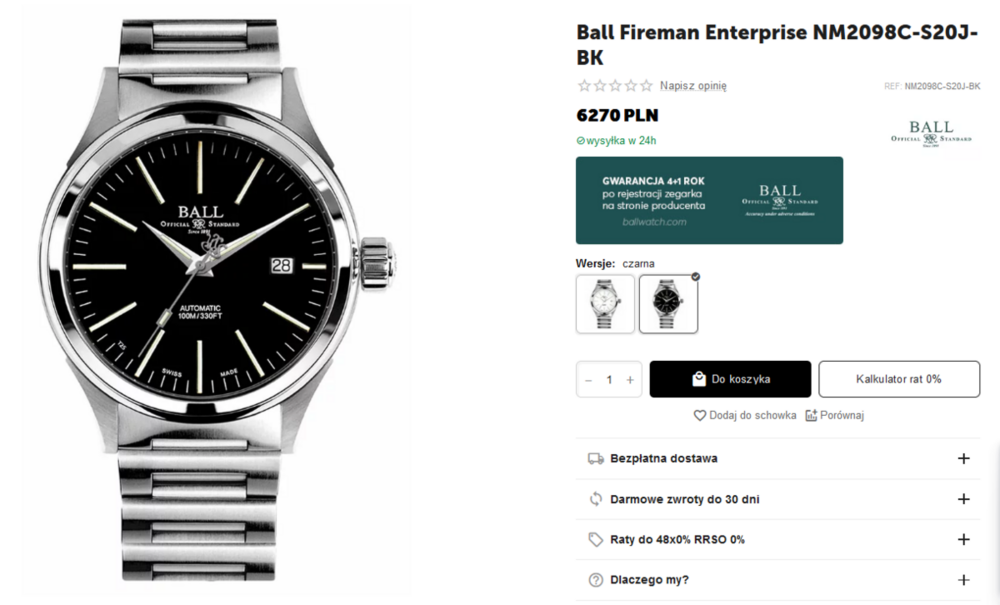Select the black dial watch version
1000x605 pixels.
click(668, 304)
